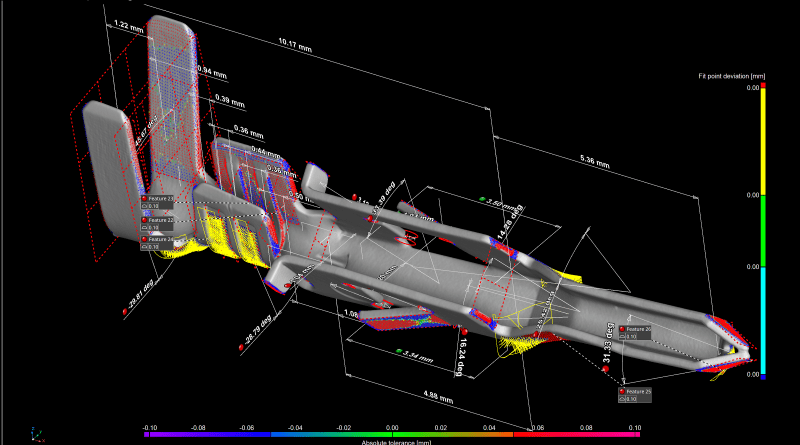This screenshot has height=445, width=800.
Task: Click the tolerance symbol icon under Feature 23
Action: [x=144, y=206]
